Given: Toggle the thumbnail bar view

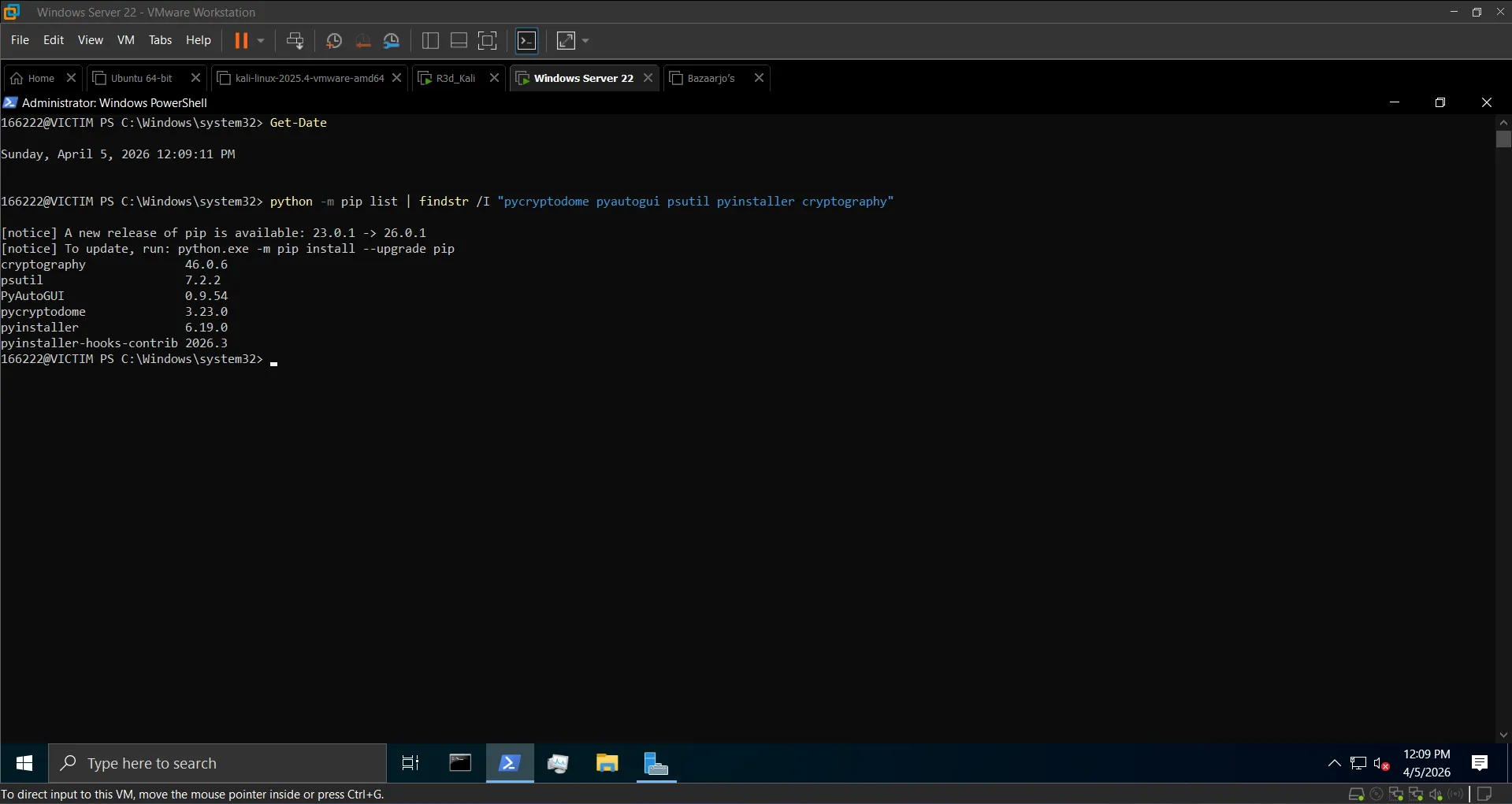Looking at the screenshot, I should [x=459, y=40].
